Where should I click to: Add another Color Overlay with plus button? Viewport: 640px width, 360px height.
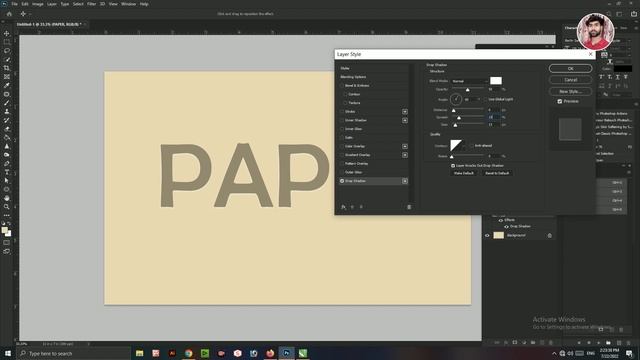coord(404,146)
